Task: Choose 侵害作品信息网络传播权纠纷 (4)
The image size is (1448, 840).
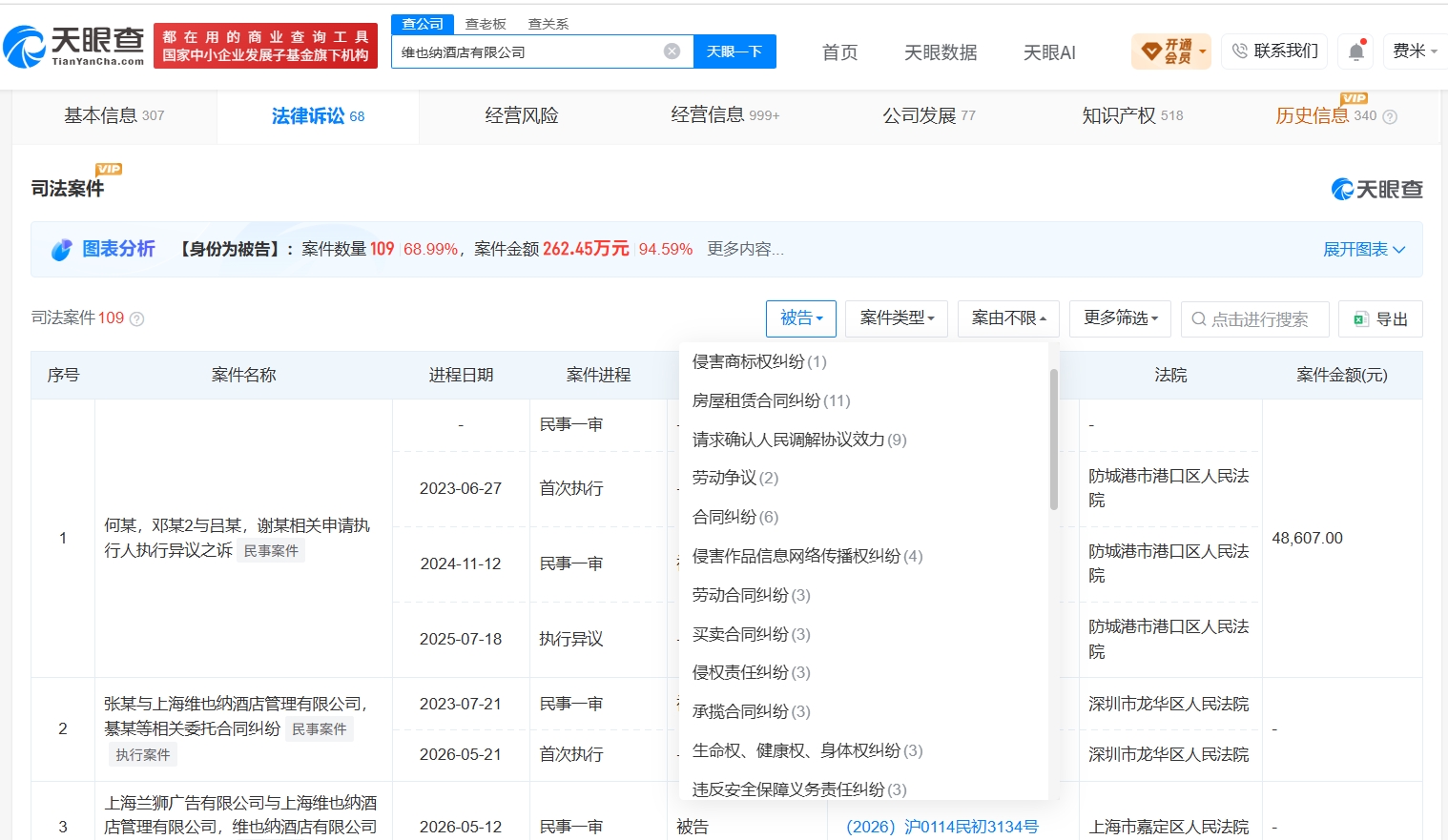Action: click(807, 556)
